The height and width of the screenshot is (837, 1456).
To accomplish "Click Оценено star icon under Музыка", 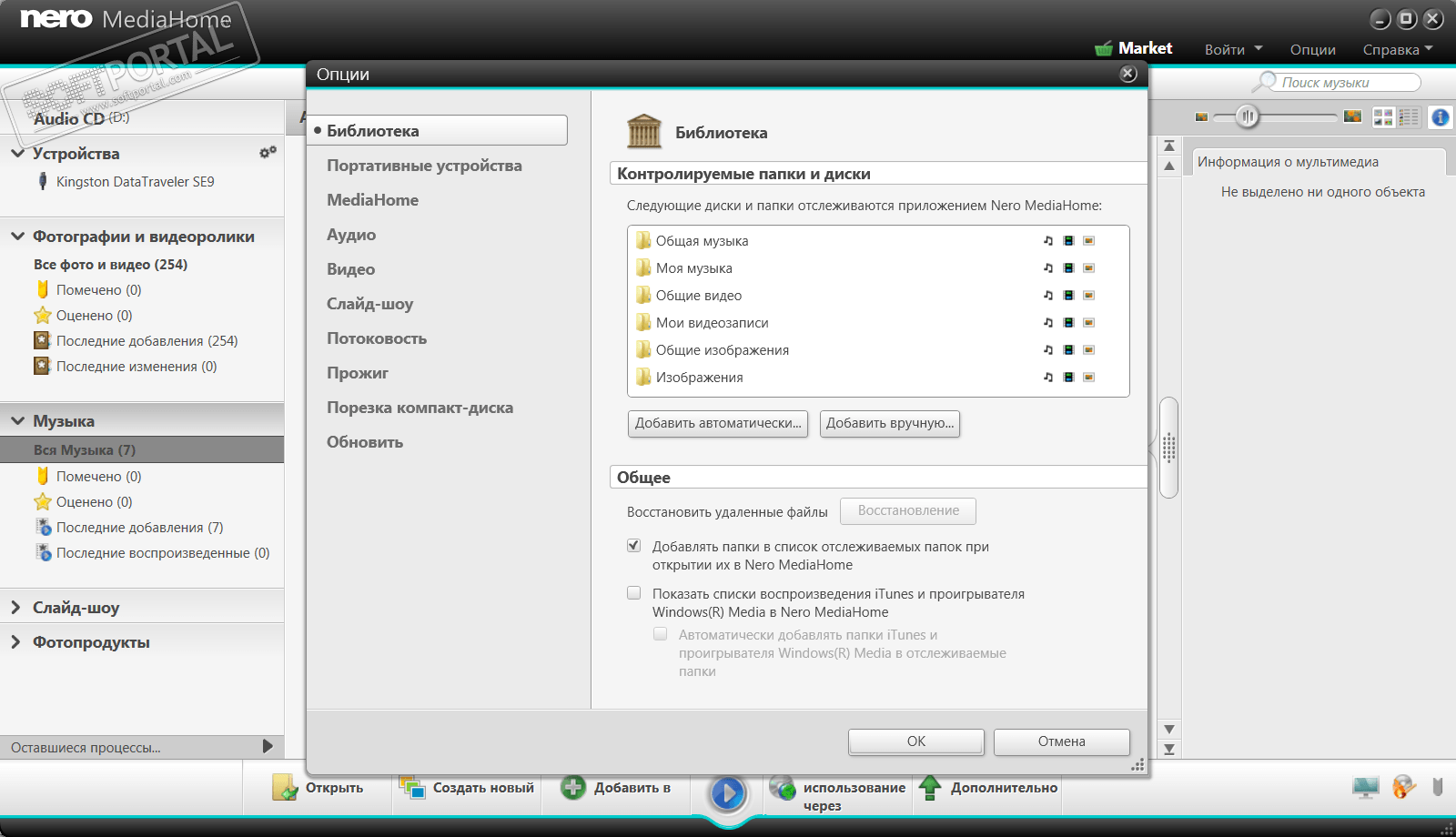I will [43, 501].
